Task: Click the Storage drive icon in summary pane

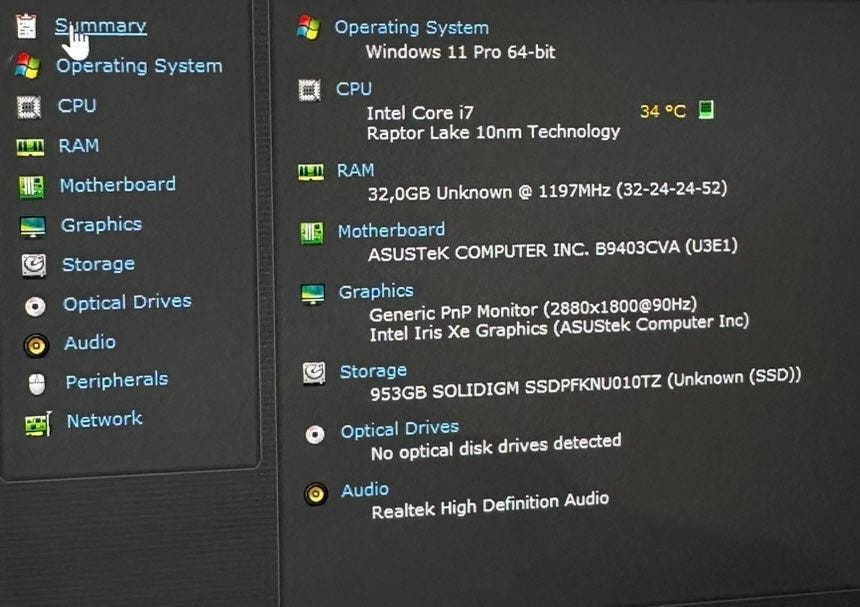Action: [314, 373]
